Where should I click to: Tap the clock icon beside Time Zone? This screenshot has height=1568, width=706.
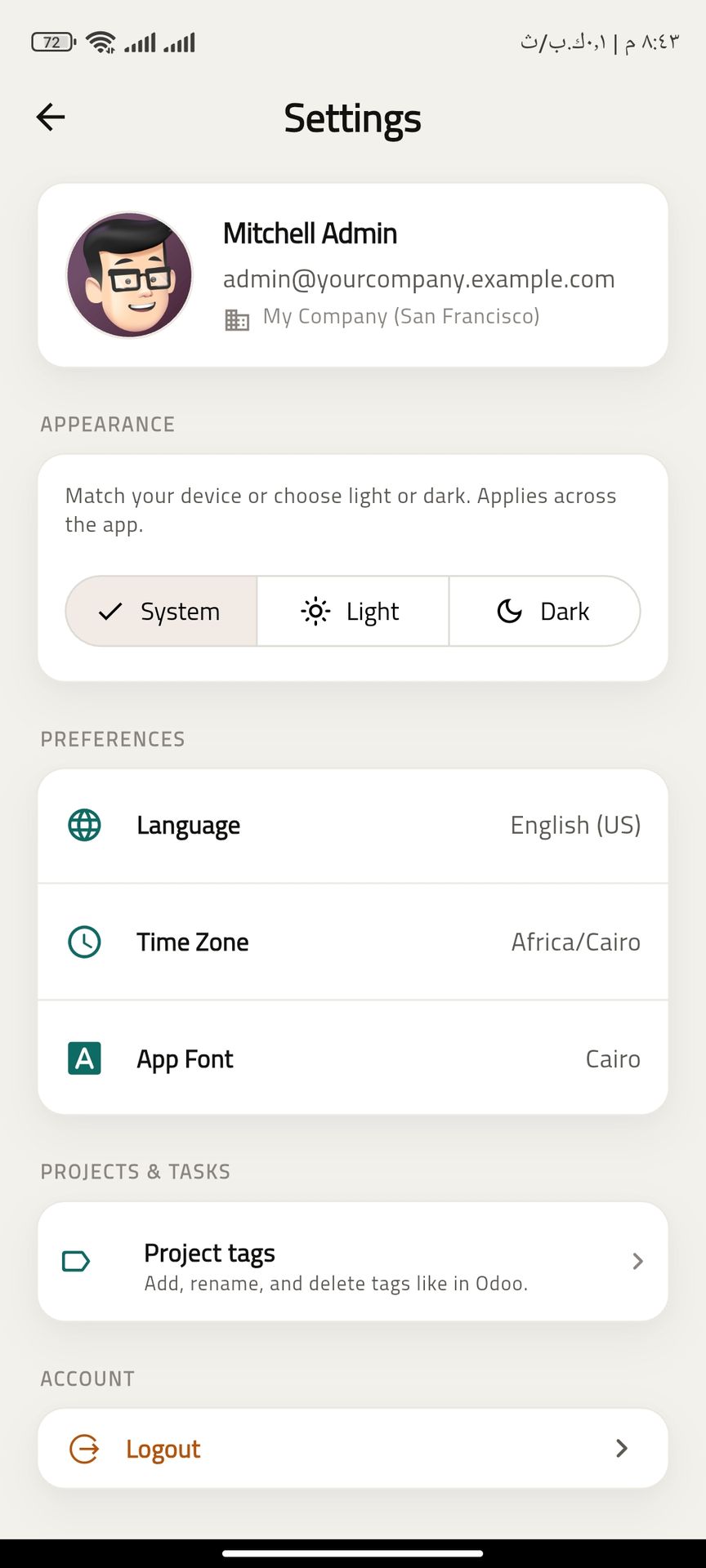84,942
